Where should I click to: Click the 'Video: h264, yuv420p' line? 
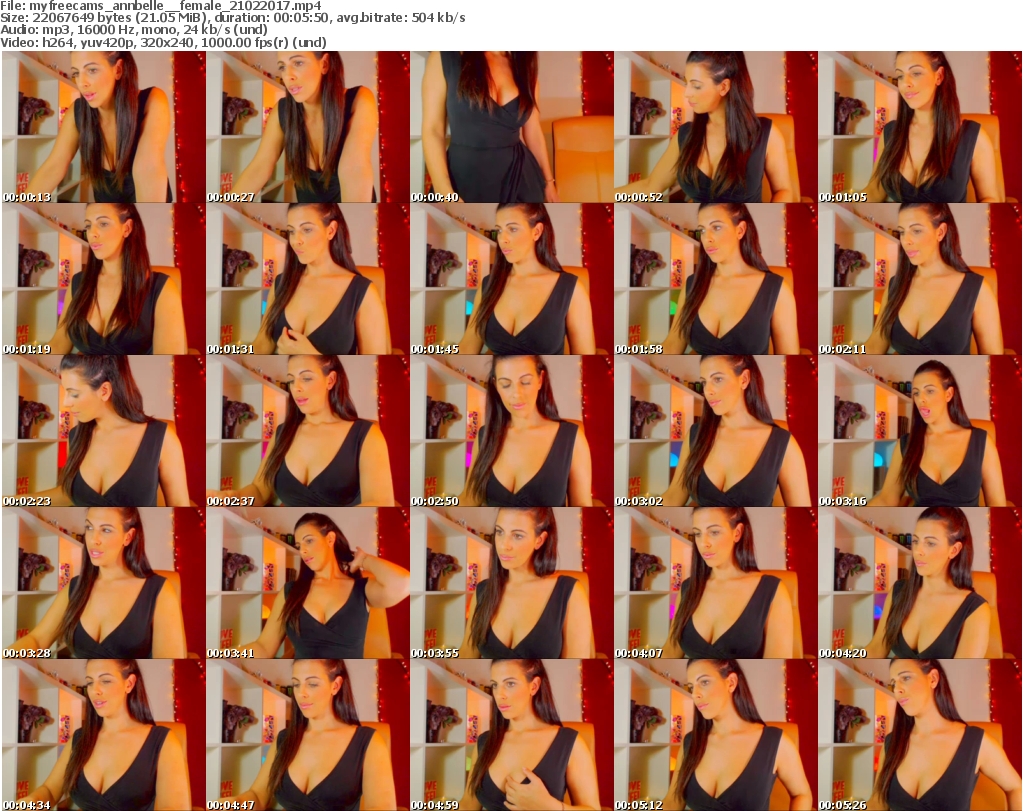pyautogui.click(x=163, y=42)
